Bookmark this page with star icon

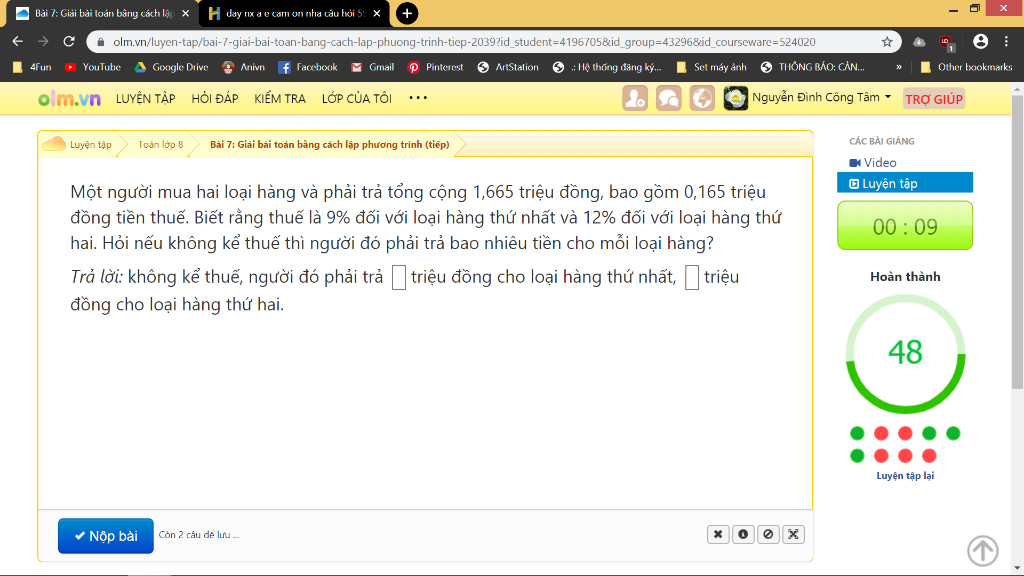click(887, 42)
